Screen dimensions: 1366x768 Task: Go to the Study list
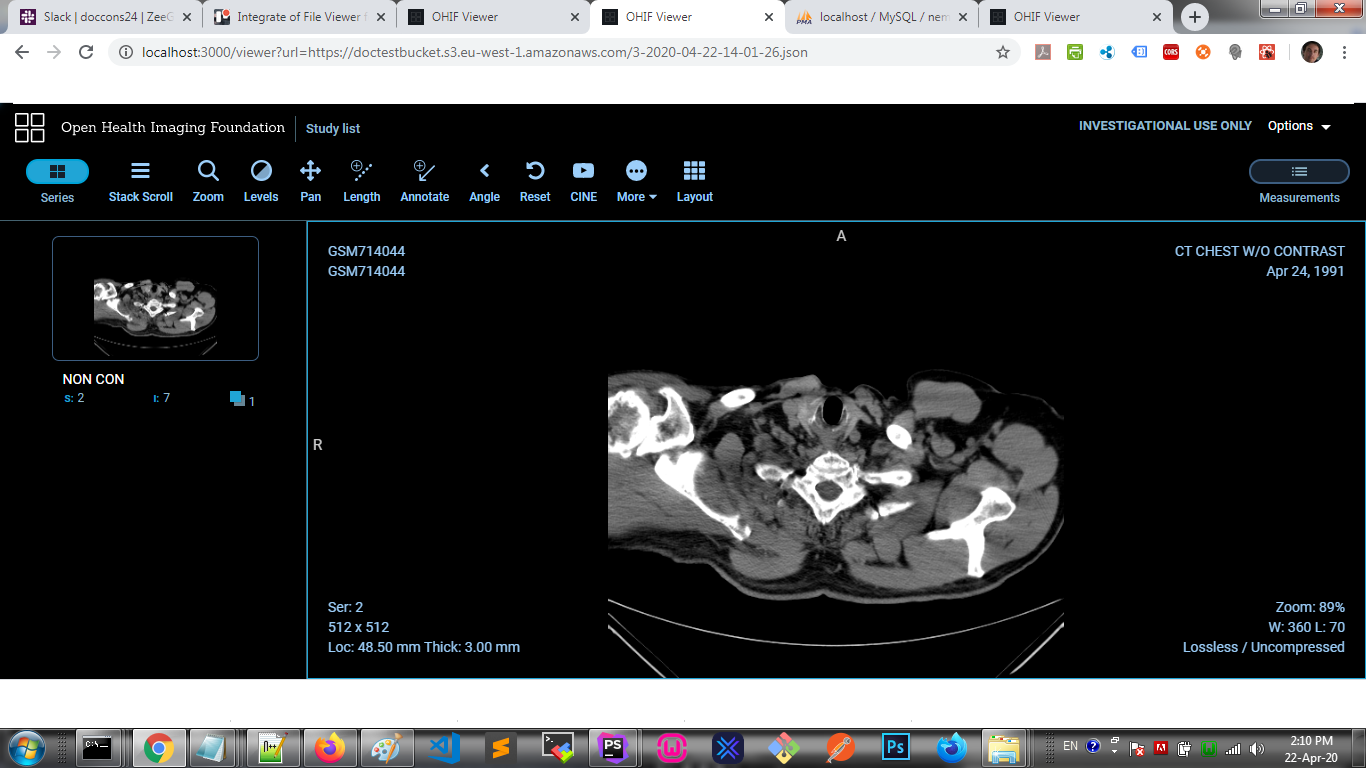click(333, 128)
